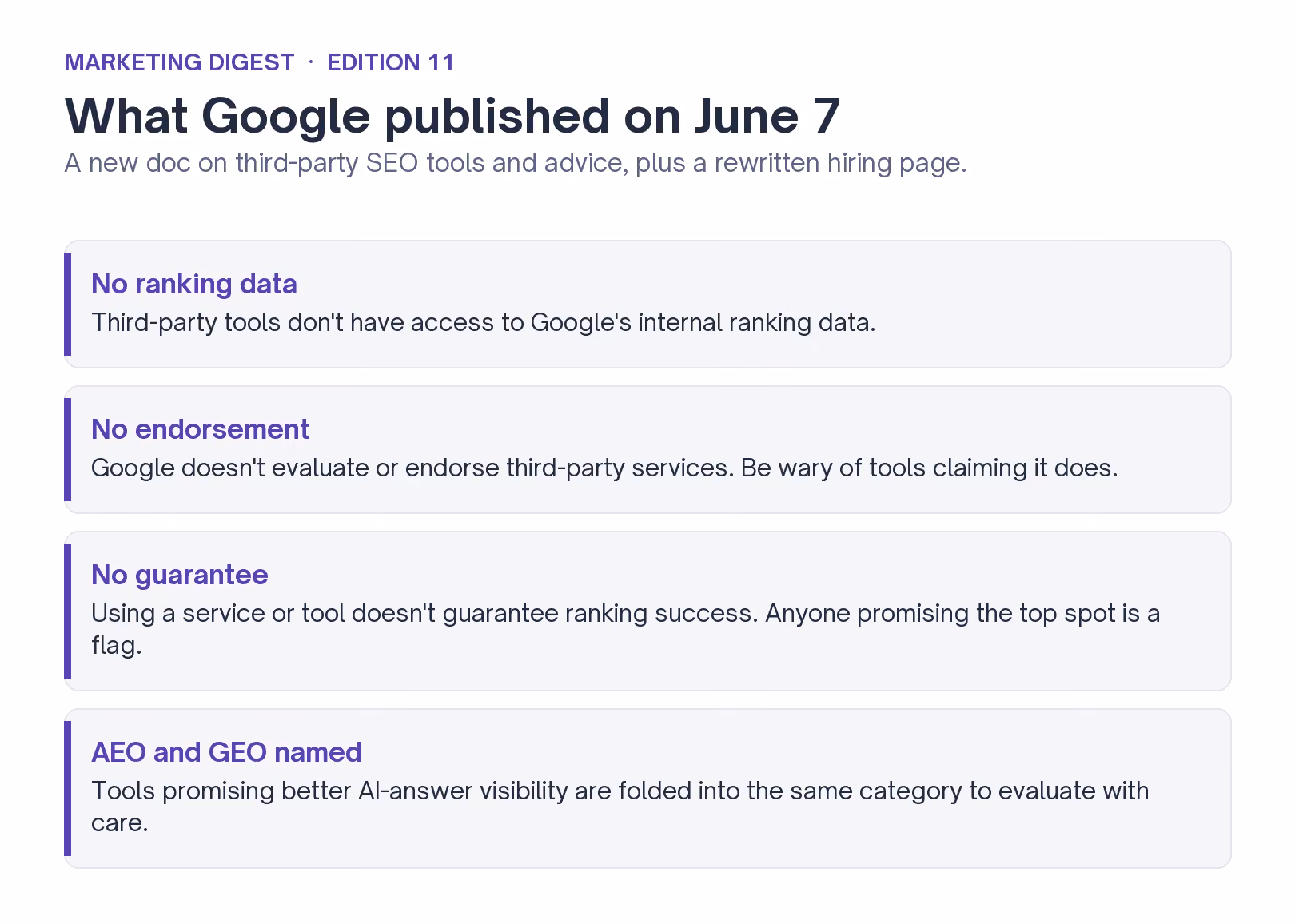
Task: Click purple accent bar of AEO and GEO card
Action: point(68,788)
